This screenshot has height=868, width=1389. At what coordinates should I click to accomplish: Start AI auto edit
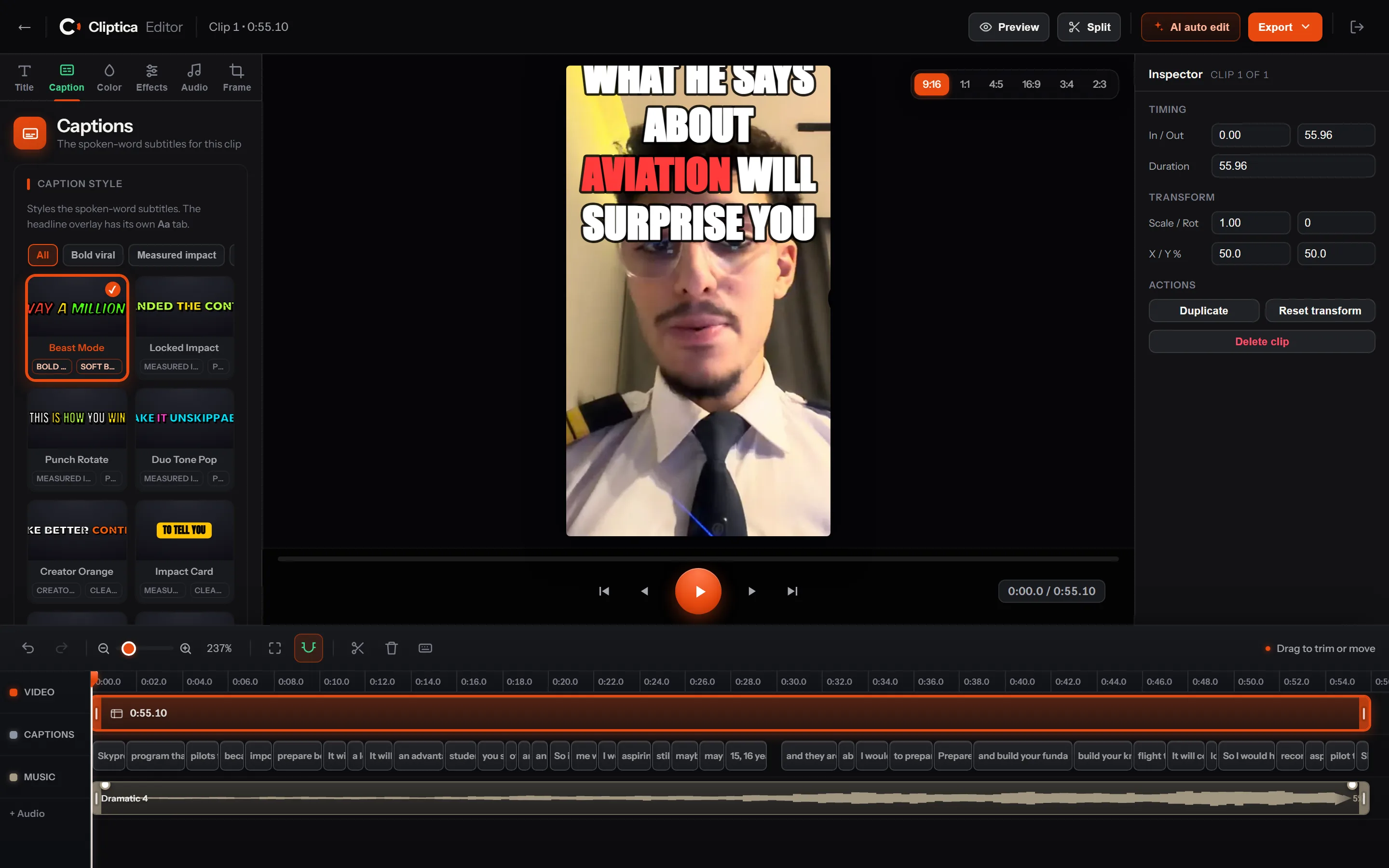pos(1190,27)
